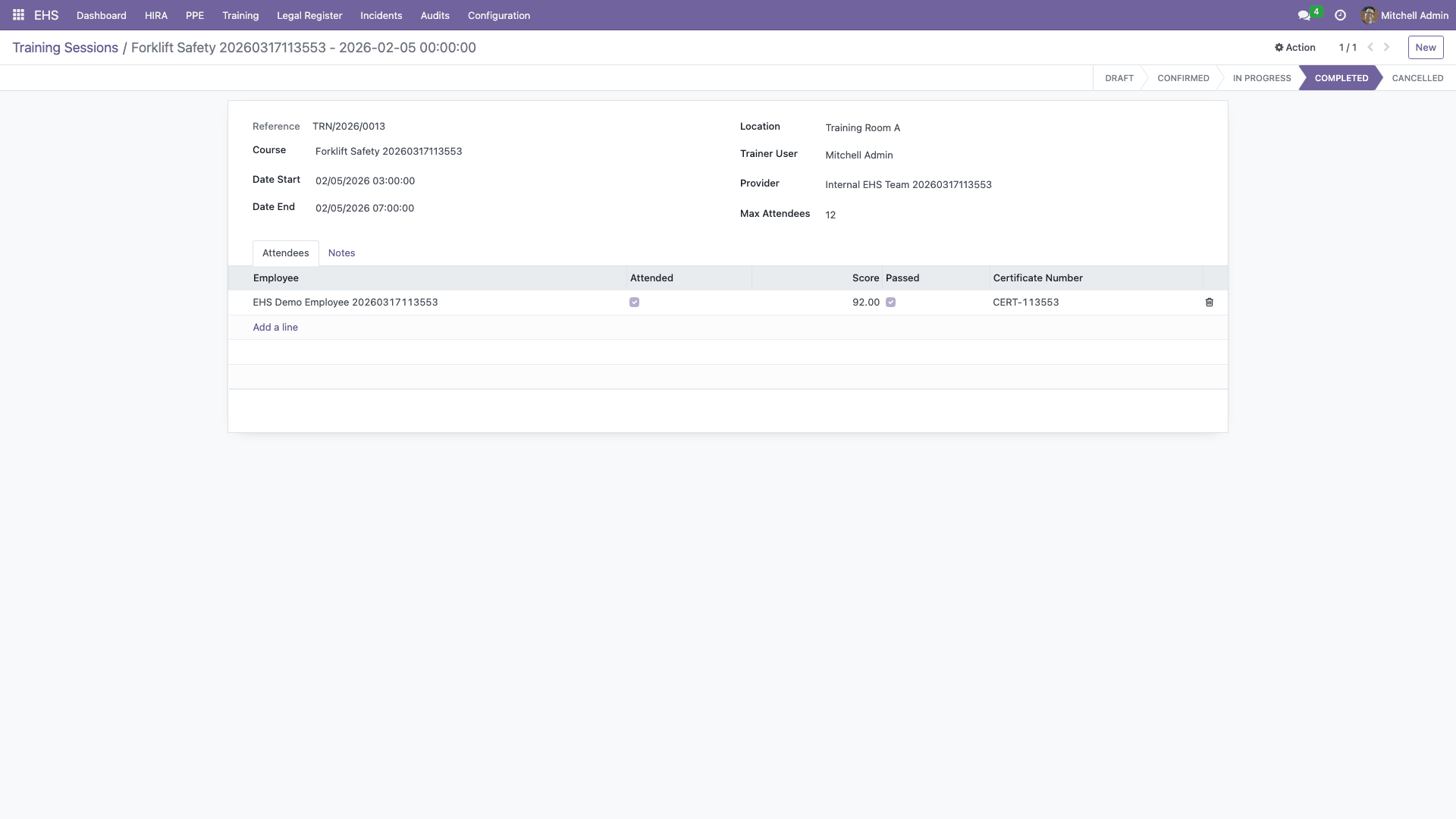This screenshot has height=819, width=1456.
Task: Go to previous record arrow
Action: click(1370, 47)
